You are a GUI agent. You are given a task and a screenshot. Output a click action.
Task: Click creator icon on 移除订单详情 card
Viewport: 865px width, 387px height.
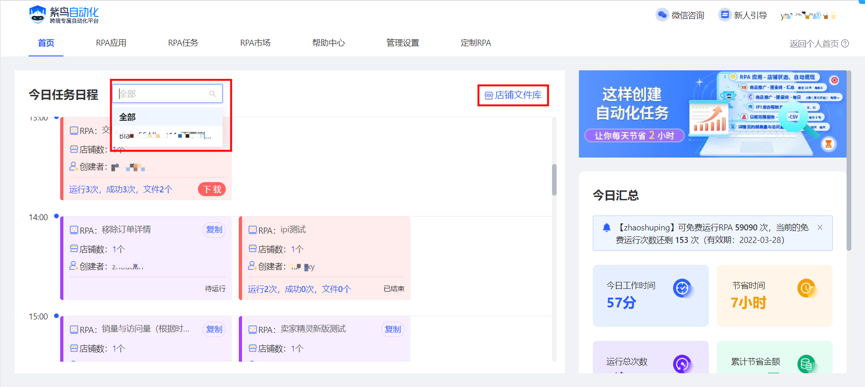click(74, 266)
